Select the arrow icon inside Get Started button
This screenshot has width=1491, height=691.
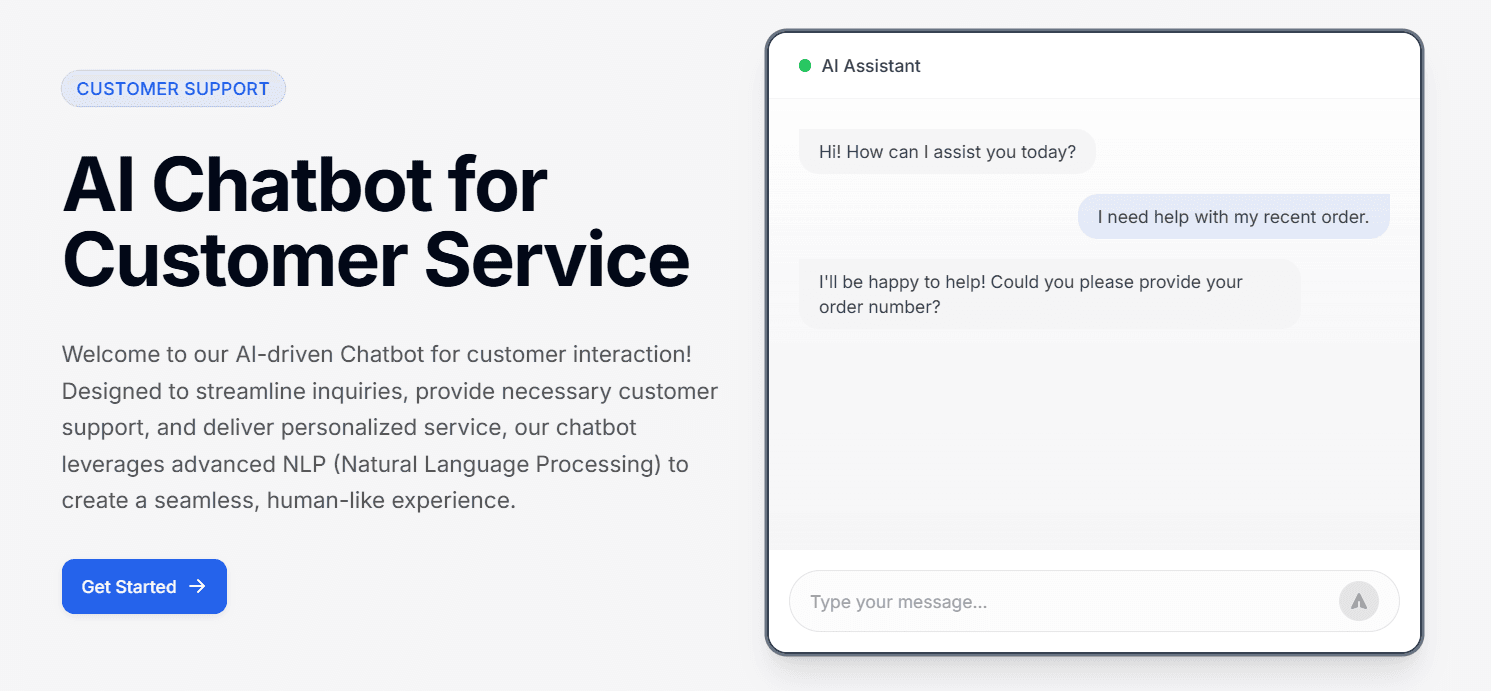pos(200,587)
